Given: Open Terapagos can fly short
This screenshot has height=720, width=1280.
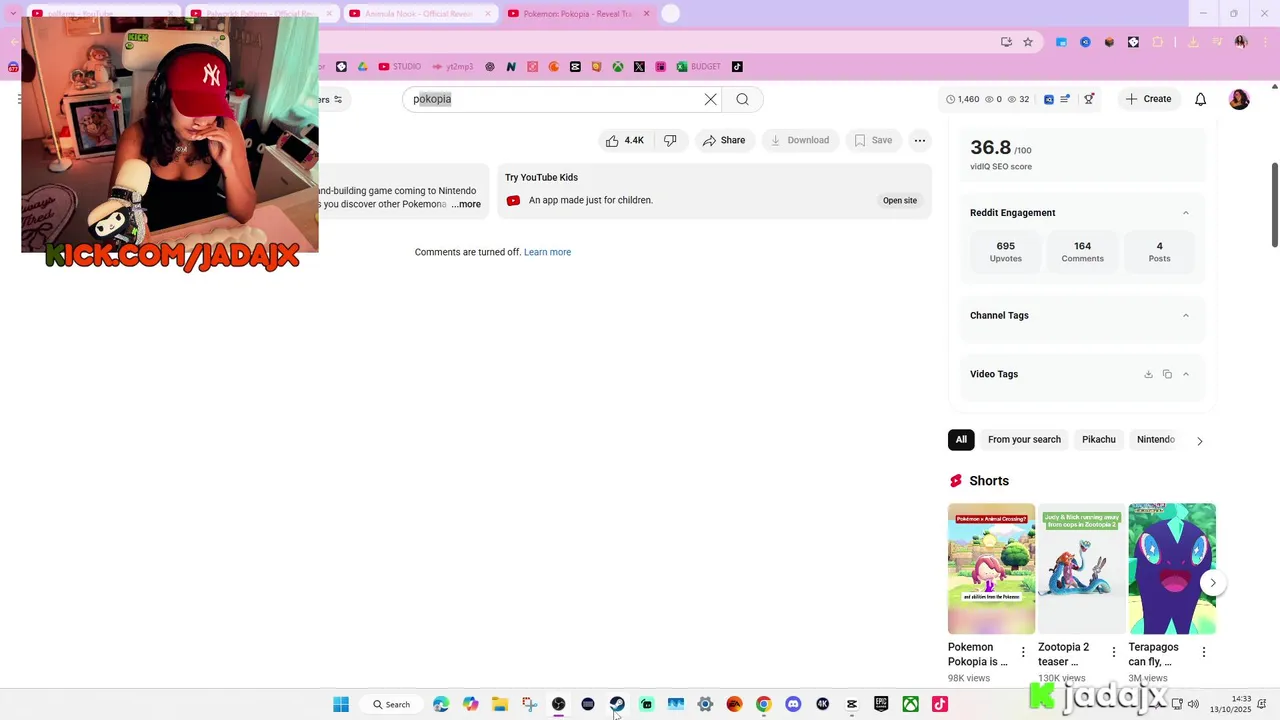Looking at the screenshot, I should click(x=1172, y=568).
